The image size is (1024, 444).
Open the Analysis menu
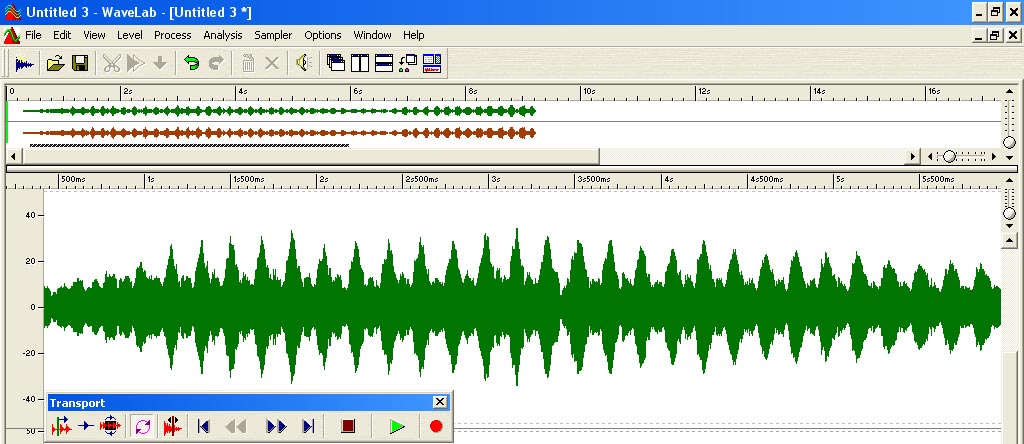[222, 35]
